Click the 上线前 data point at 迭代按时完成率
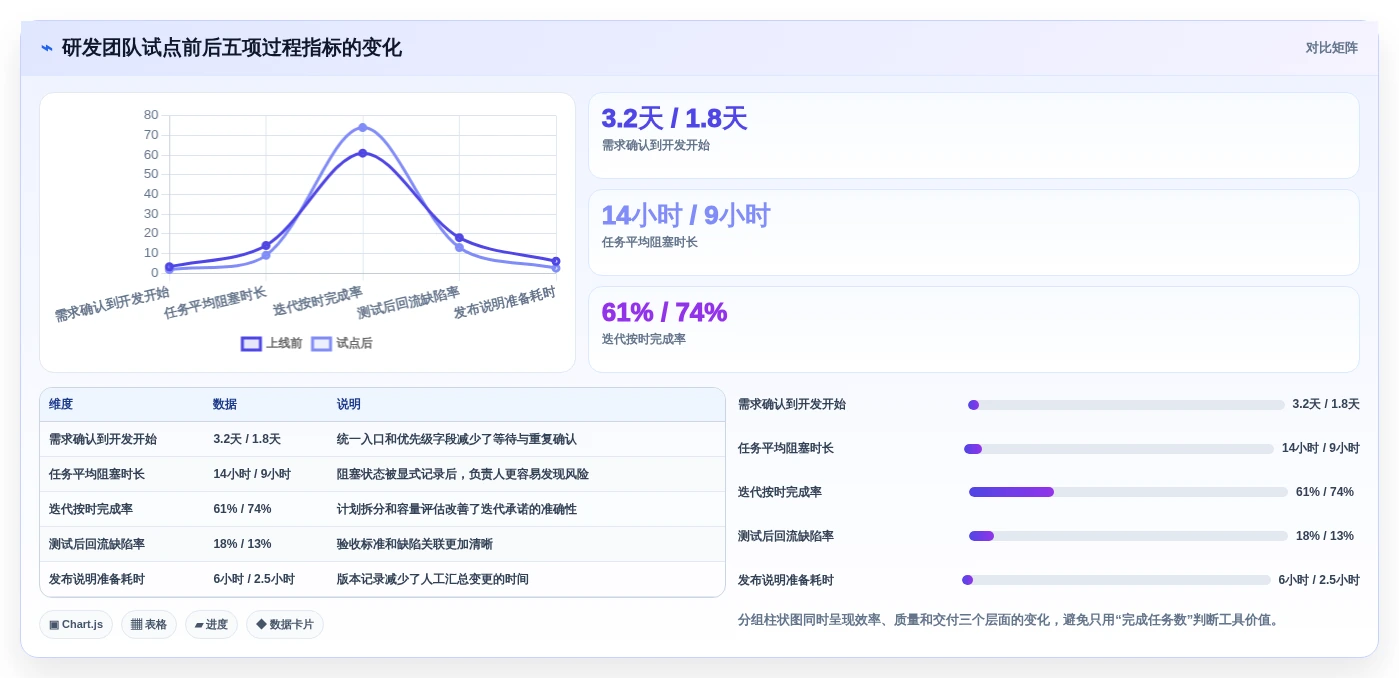This screenshot has width=1399, height=678. pyautogui.click(x=362, y=153)
